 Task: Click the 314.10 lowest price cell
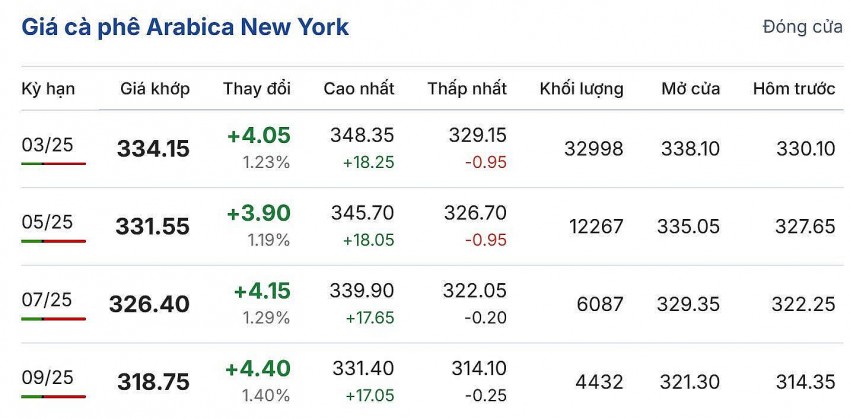point(475,368)
